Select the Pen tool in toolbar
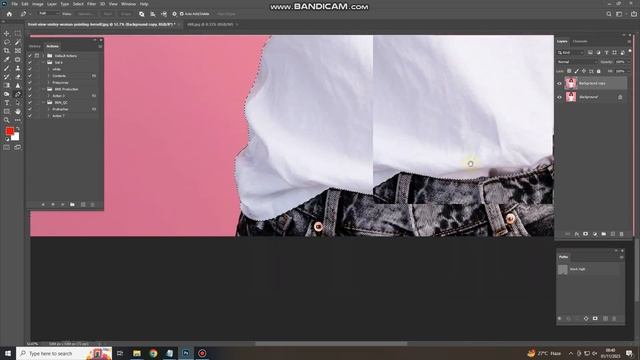This screenshot has width=640, height=360. coord(18,94)
